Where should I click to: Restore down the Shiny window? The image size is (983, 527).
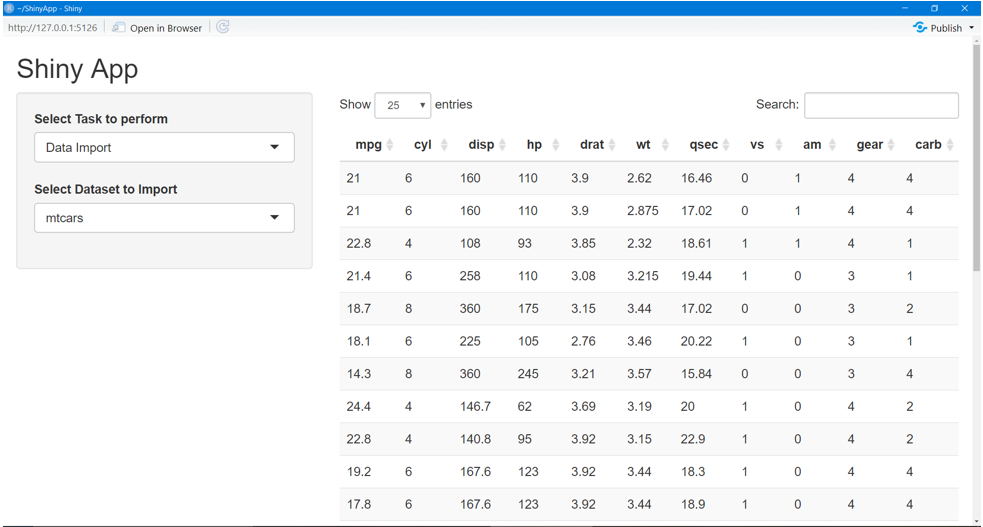[934, 8]
